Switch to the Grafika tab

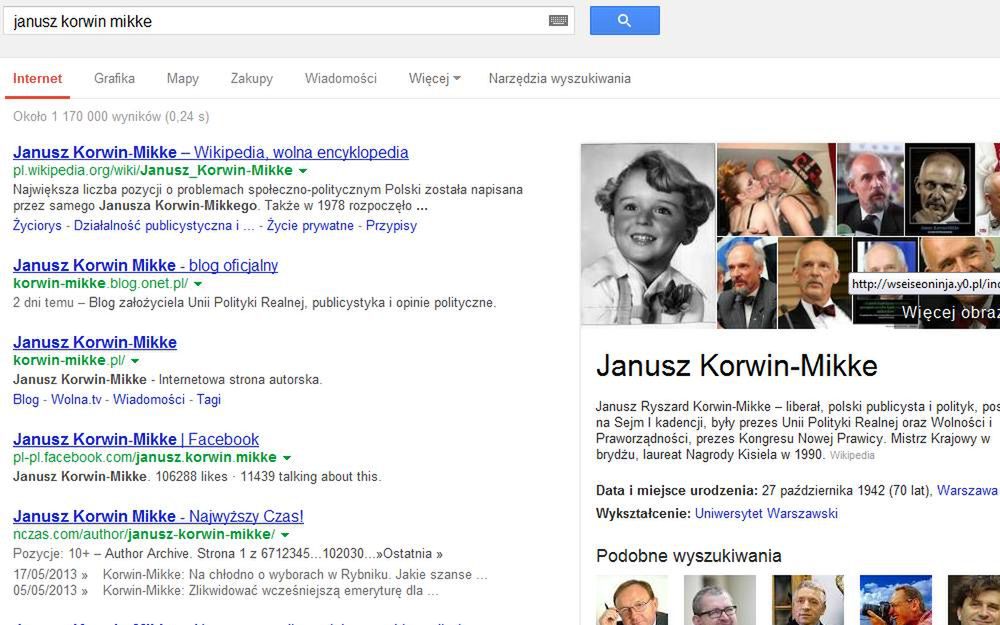click(x=114, y=78)
